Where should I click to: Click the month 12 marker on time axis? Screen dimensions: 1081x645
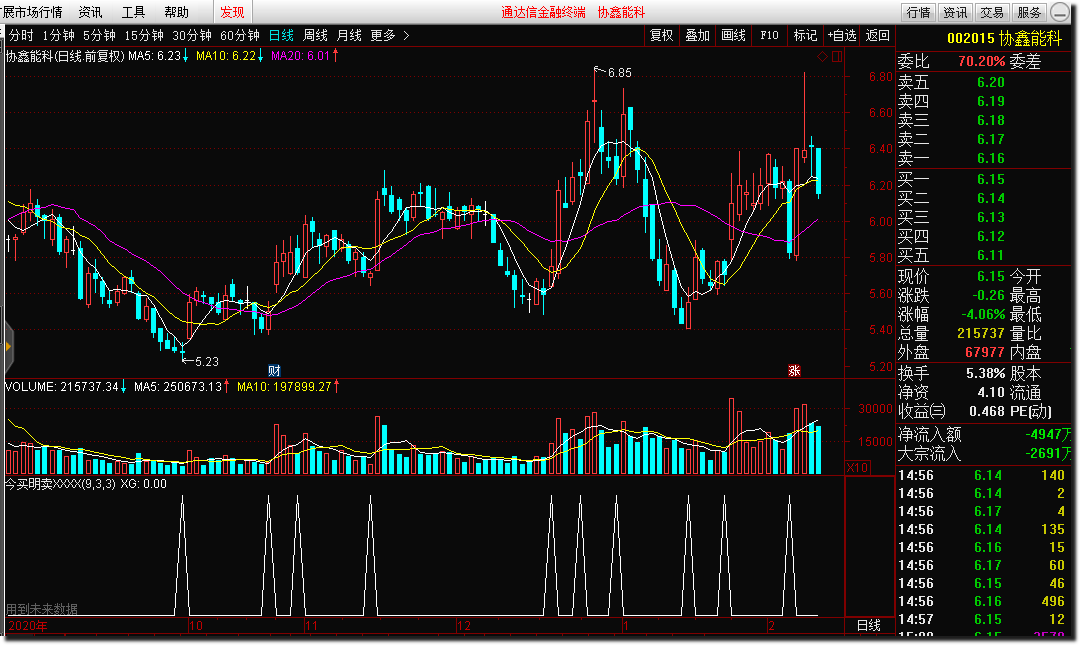[x=463, y=626]
